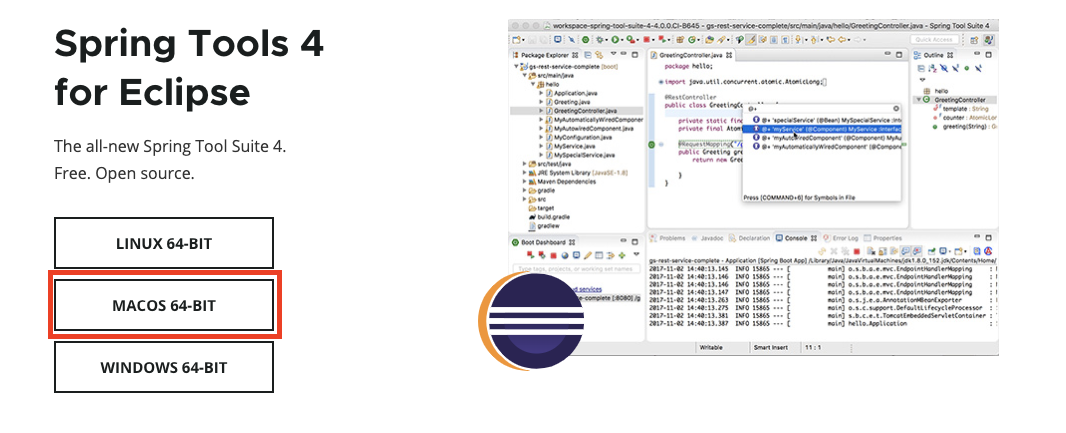Select the target folder in Package Explorer

pyautogui.click(x=540, y=208)
